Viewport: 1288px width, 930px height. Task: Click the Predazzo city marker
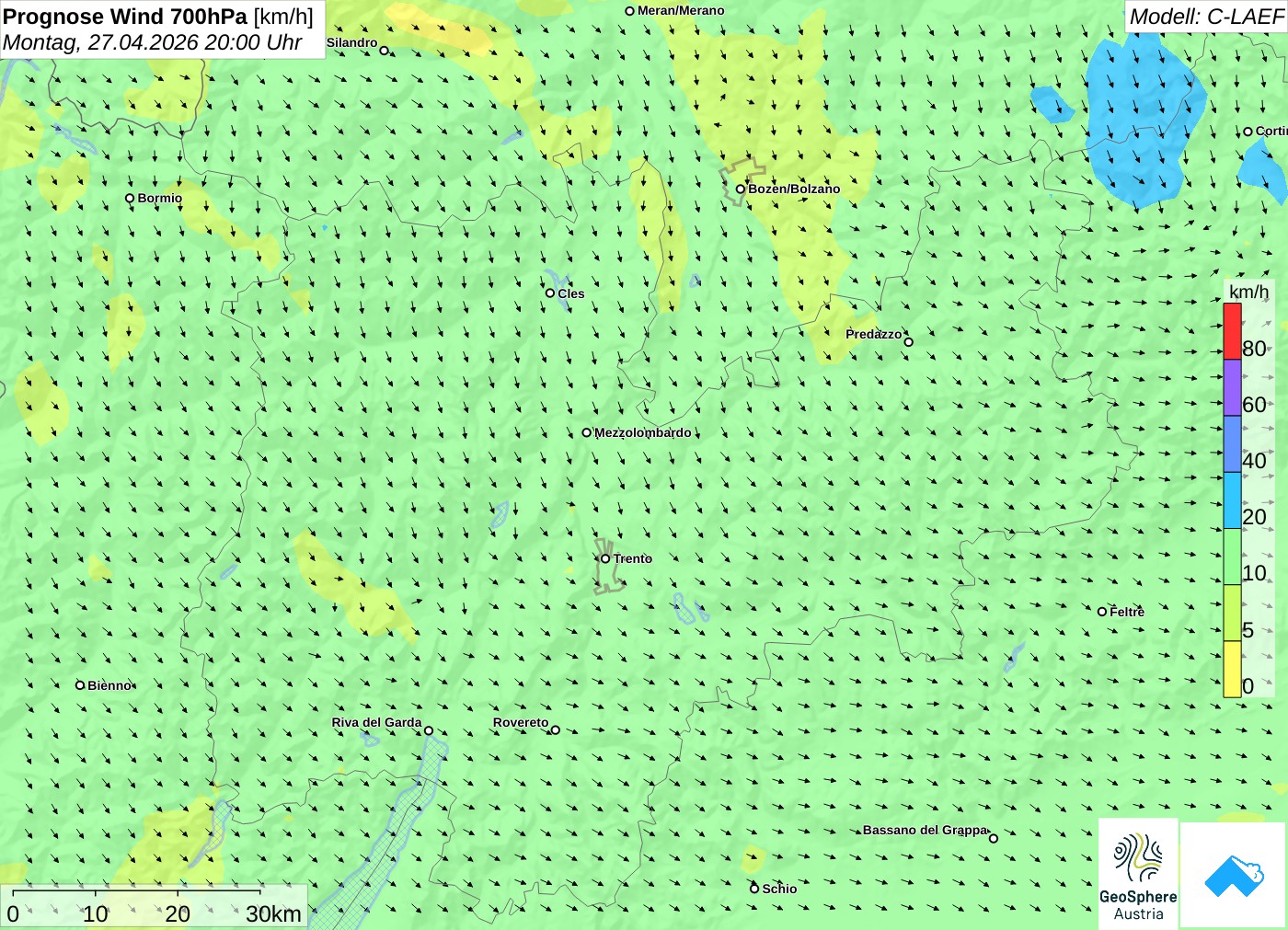point(909,342)
